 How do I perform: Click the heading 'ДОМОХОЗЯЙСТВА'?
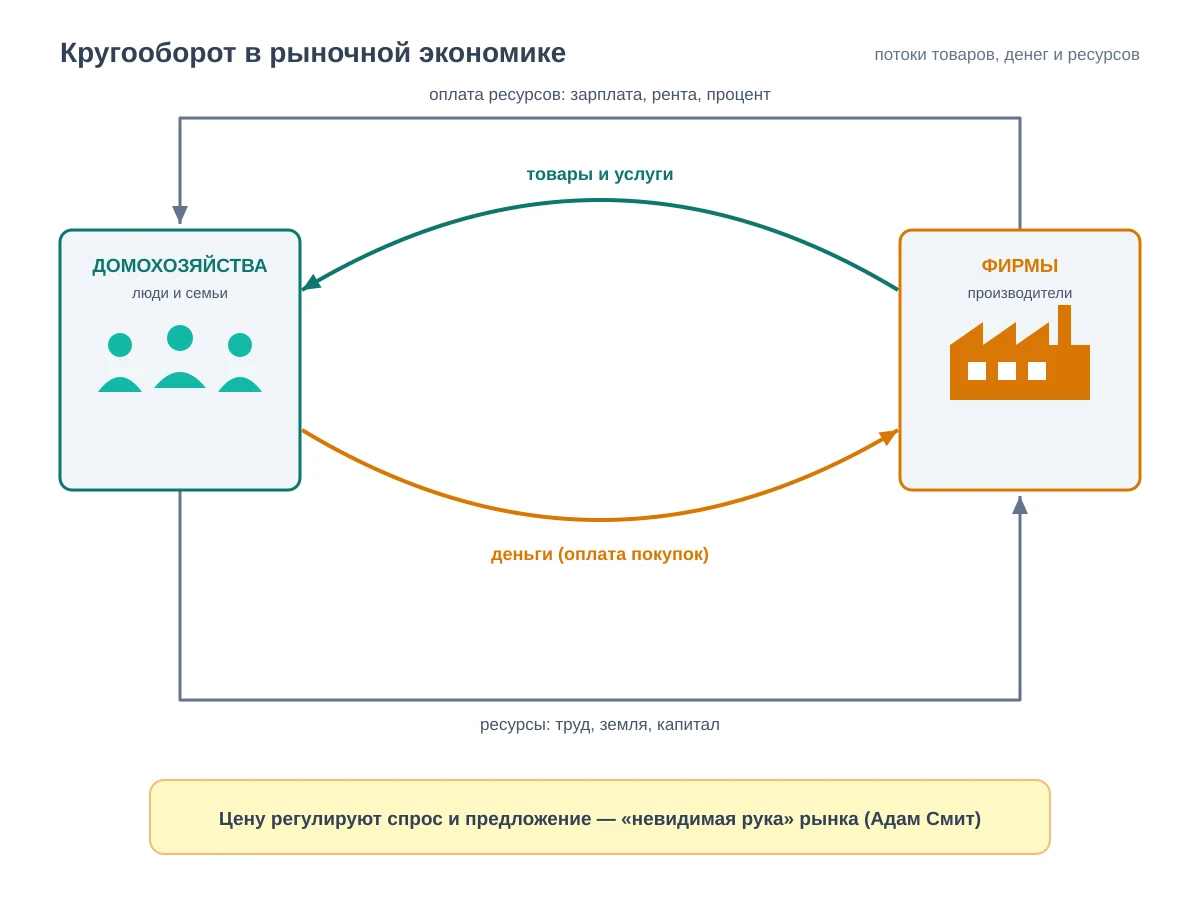[x=180, y=266]
